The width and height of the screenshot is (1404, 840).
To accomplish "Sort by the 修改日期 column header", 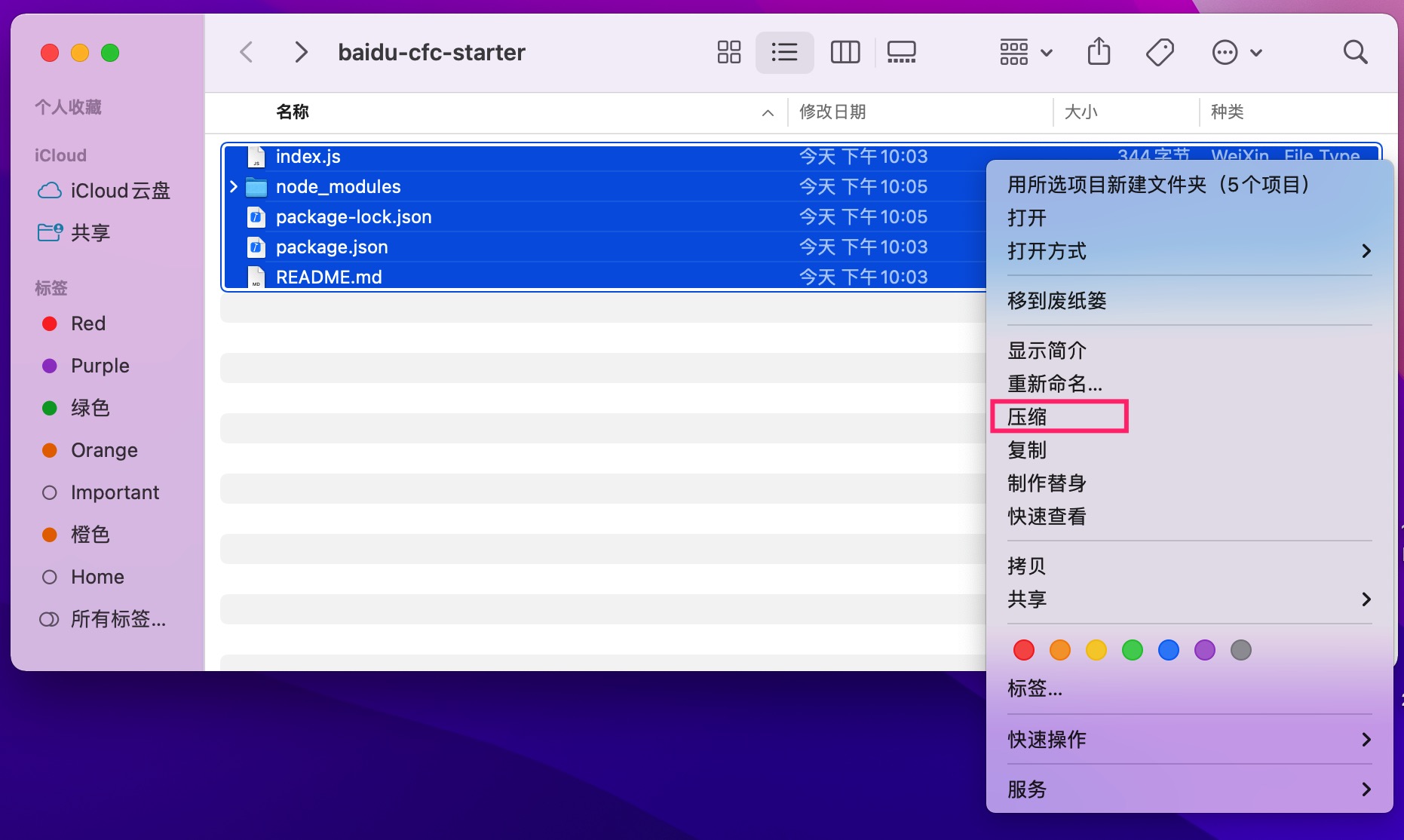I will coord(832,112).
